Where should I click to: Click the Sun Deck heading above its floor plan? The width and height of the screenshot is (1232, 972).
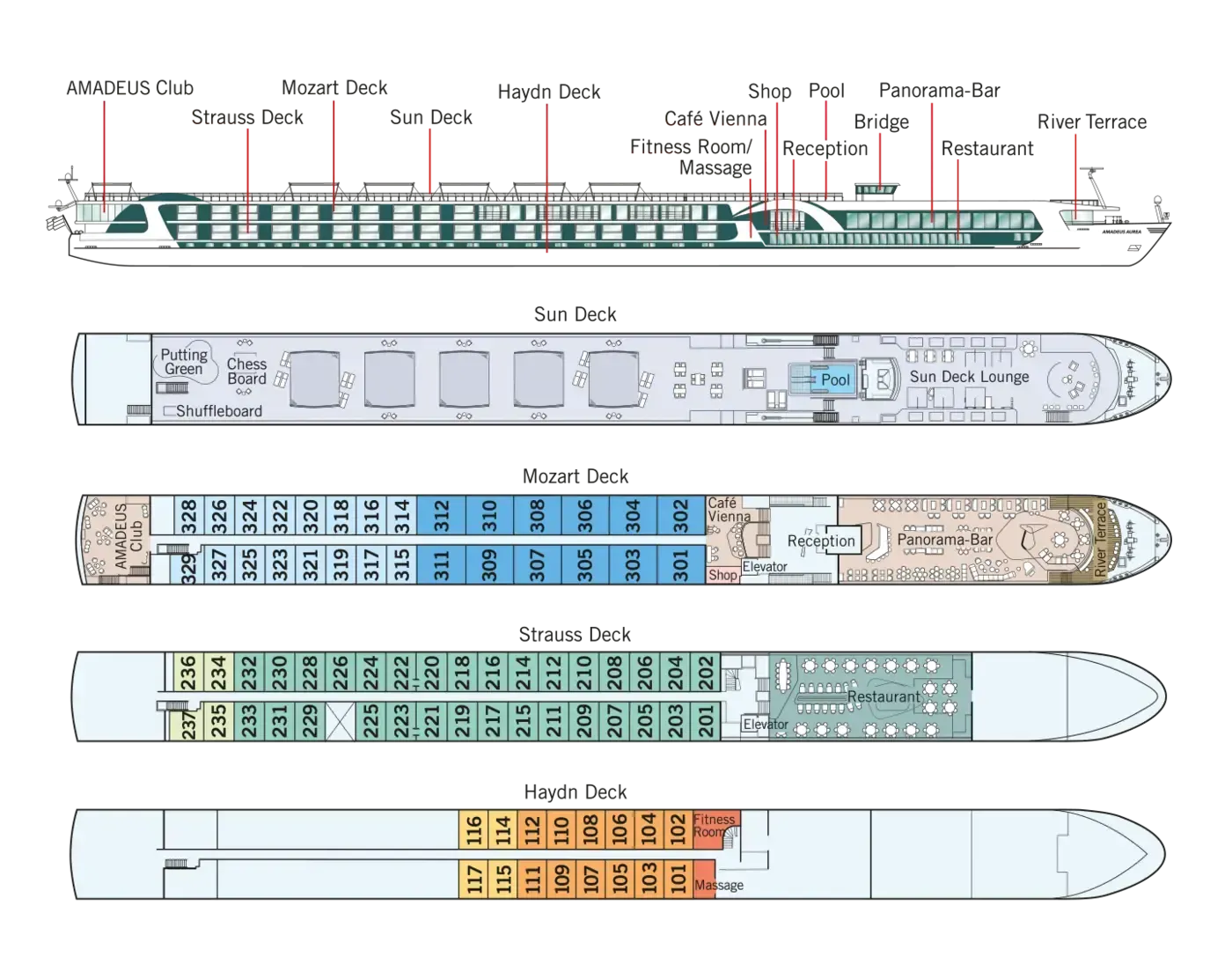click(576, 314)
